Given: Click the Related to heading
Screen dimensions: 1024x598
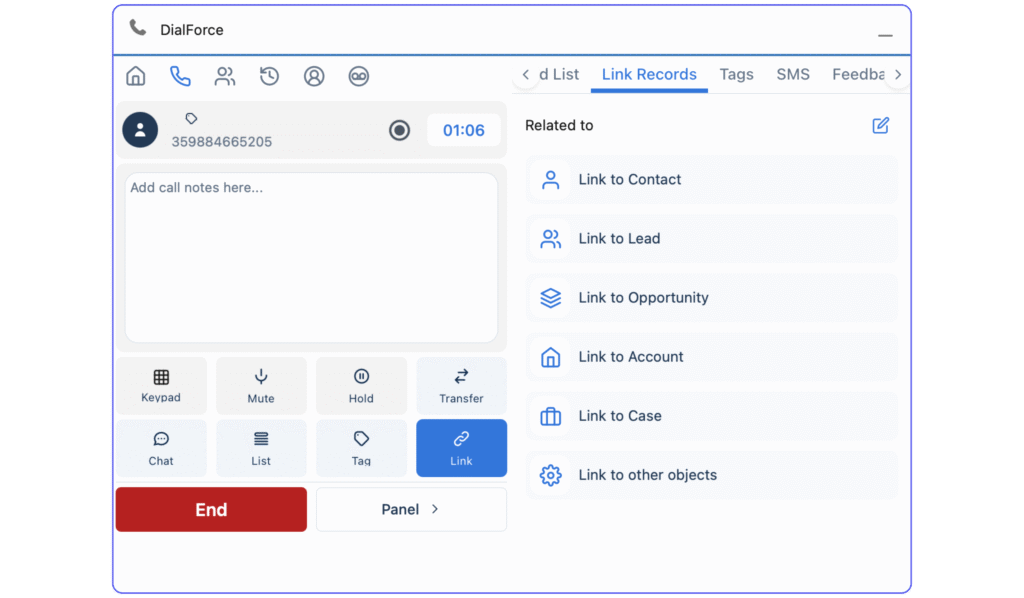Looking at the screenshot, I should click(x=559, y=125).
